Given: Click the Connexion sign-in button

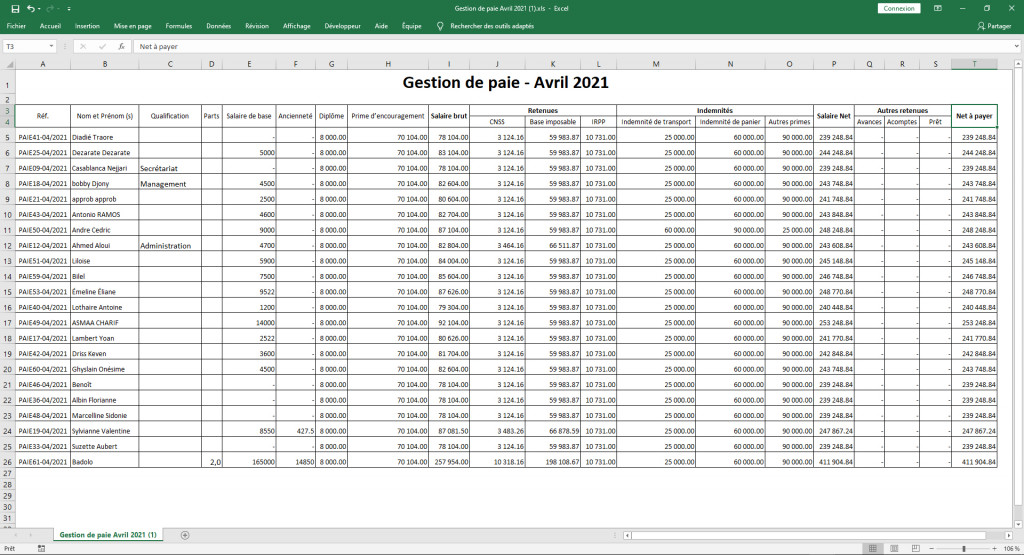Looking at the screenshot, I should (x=899, y=8).
